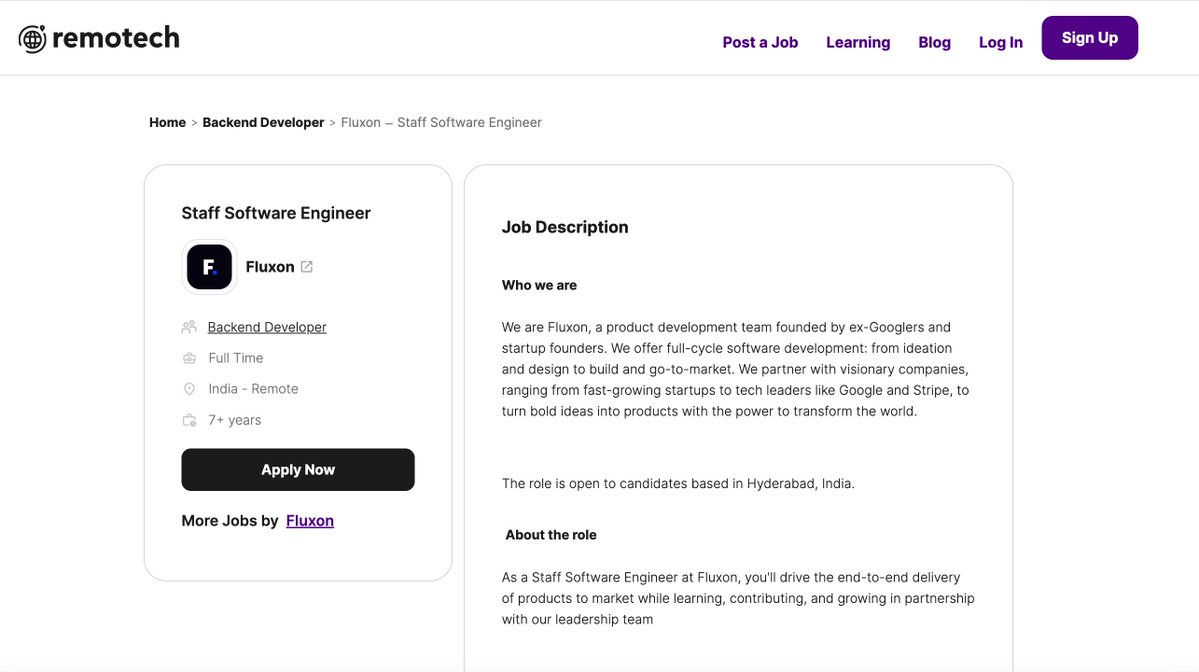
Task: Click the Log In link
Action: 1000,42
